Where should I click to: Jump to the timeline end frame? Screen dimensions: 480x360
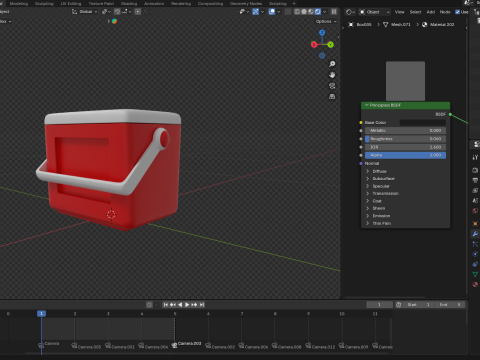coord(202,305)
